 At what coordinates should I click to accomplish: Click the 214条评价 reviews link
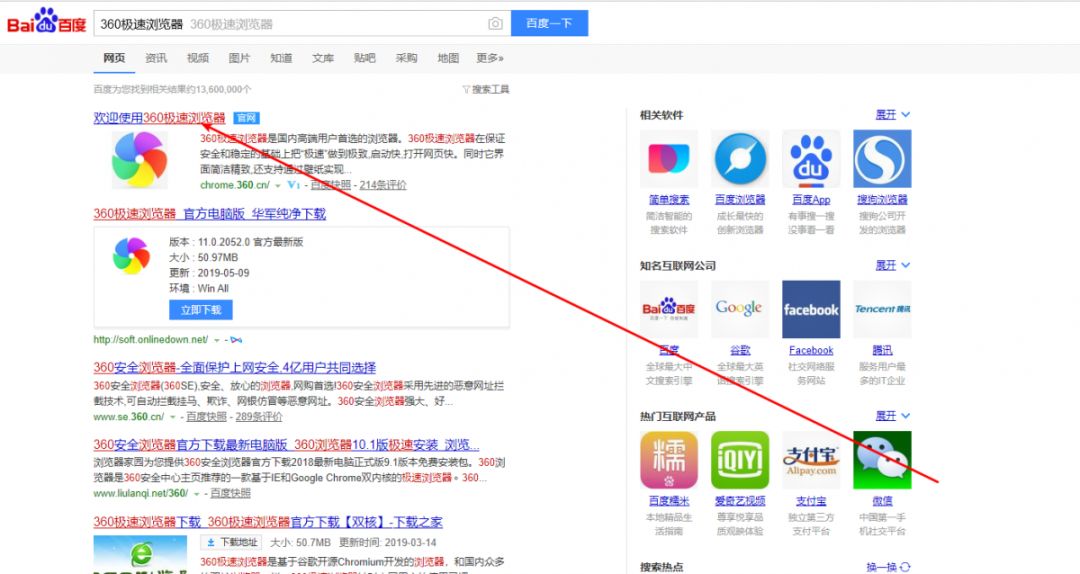tap(383, 185)
